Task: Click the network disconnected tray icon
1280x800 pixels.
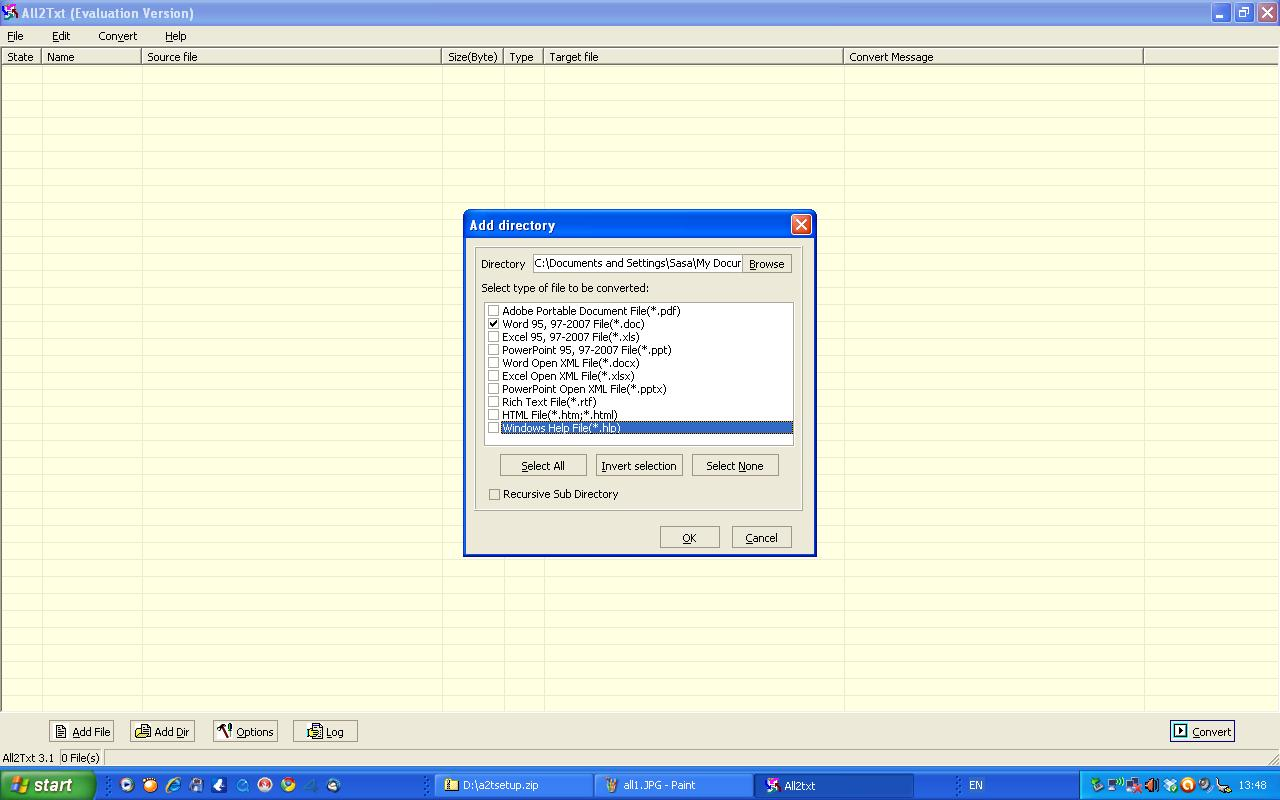Action: 1133,785
